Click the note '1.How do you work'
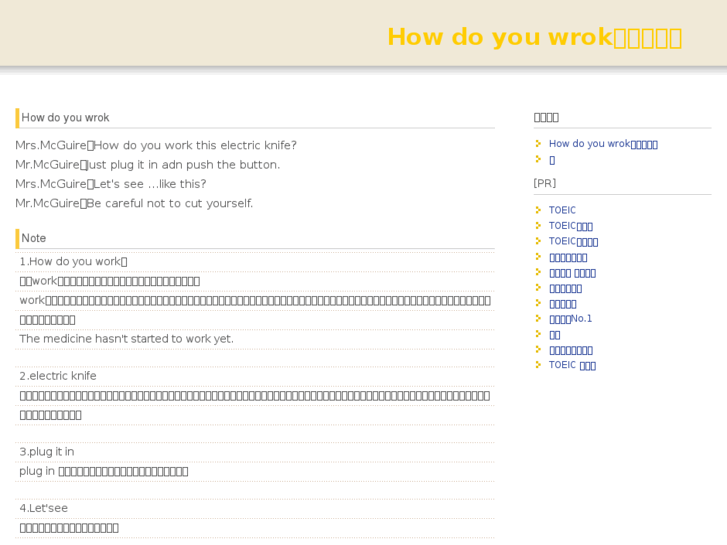Image resolution: width=727 pixels, height=545 pixels. coord(73,262)
